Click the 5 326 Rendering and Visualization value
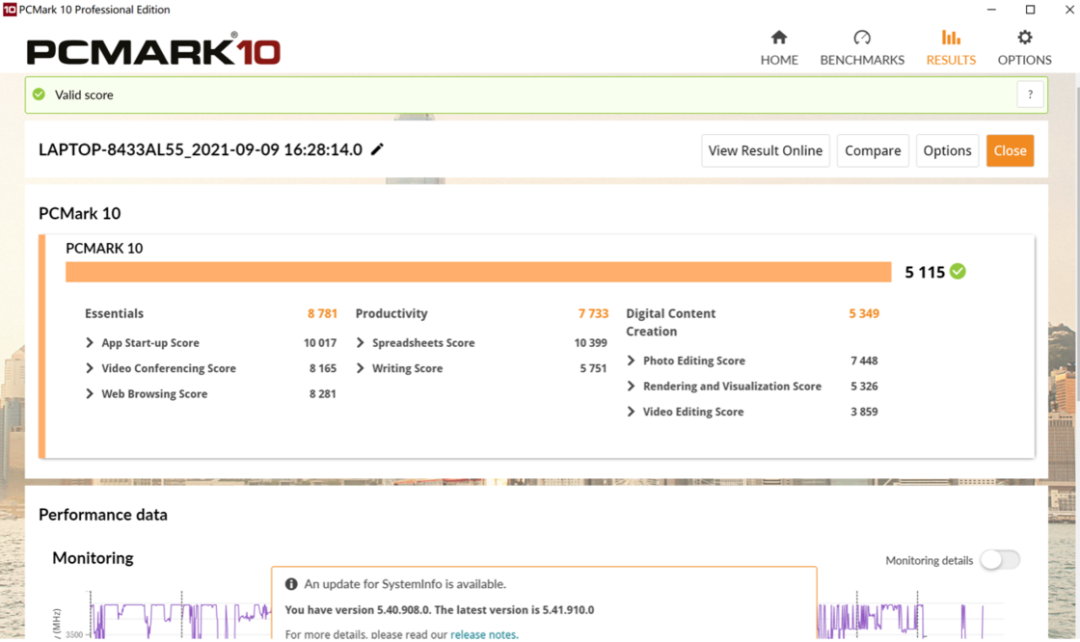The image size is (1080, 642). 864,386
